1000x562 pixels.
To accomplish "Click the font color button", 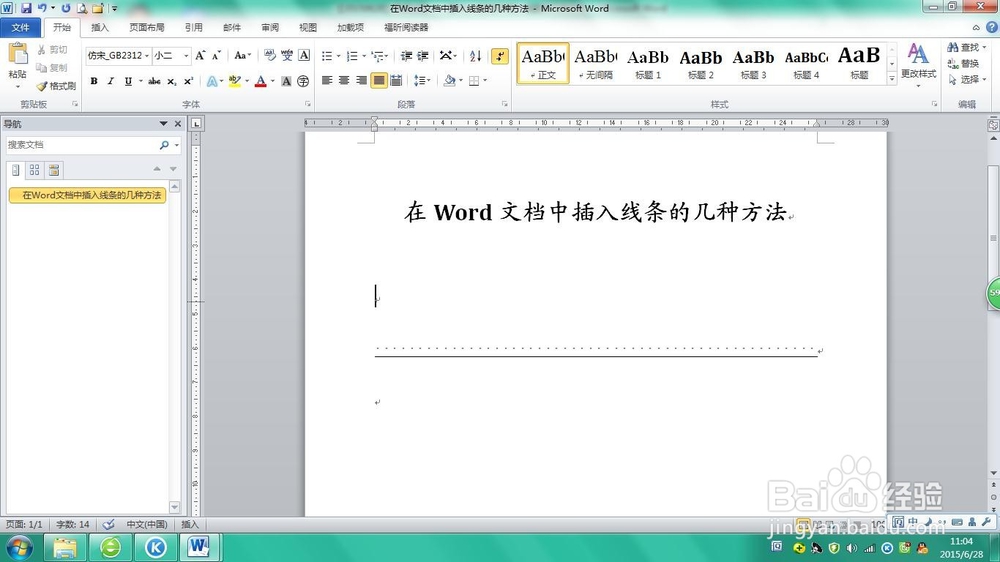I will coord(260,81).
